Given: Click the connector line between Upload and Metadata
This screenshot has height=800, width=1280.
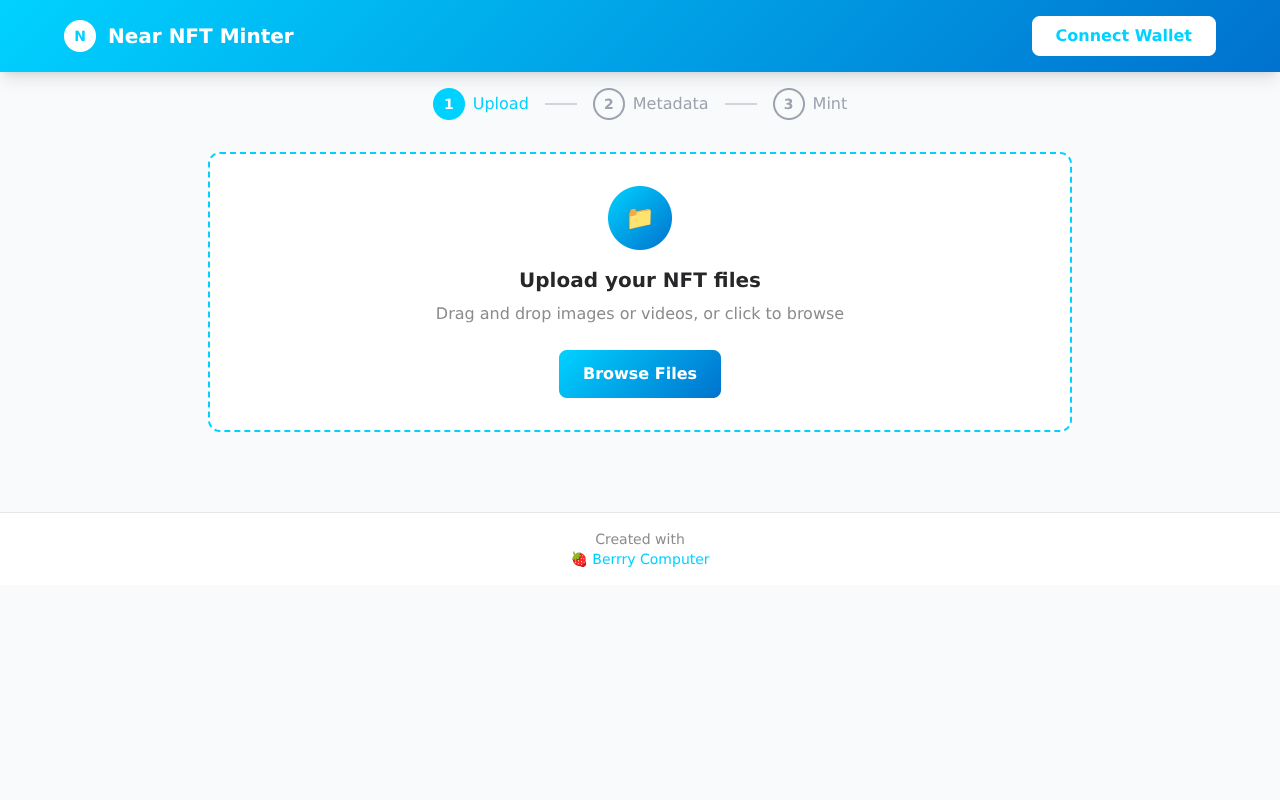Looking at the screenshot, I should (560, 103).
